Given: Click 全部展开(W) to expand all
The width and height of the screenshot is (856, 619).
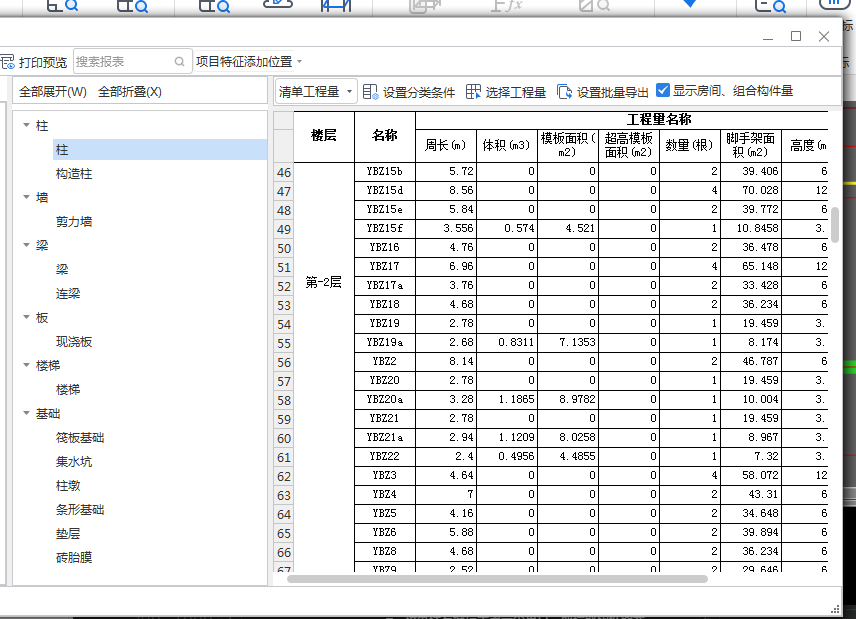Looking at the screenshot, I should (x=53, y=92).
